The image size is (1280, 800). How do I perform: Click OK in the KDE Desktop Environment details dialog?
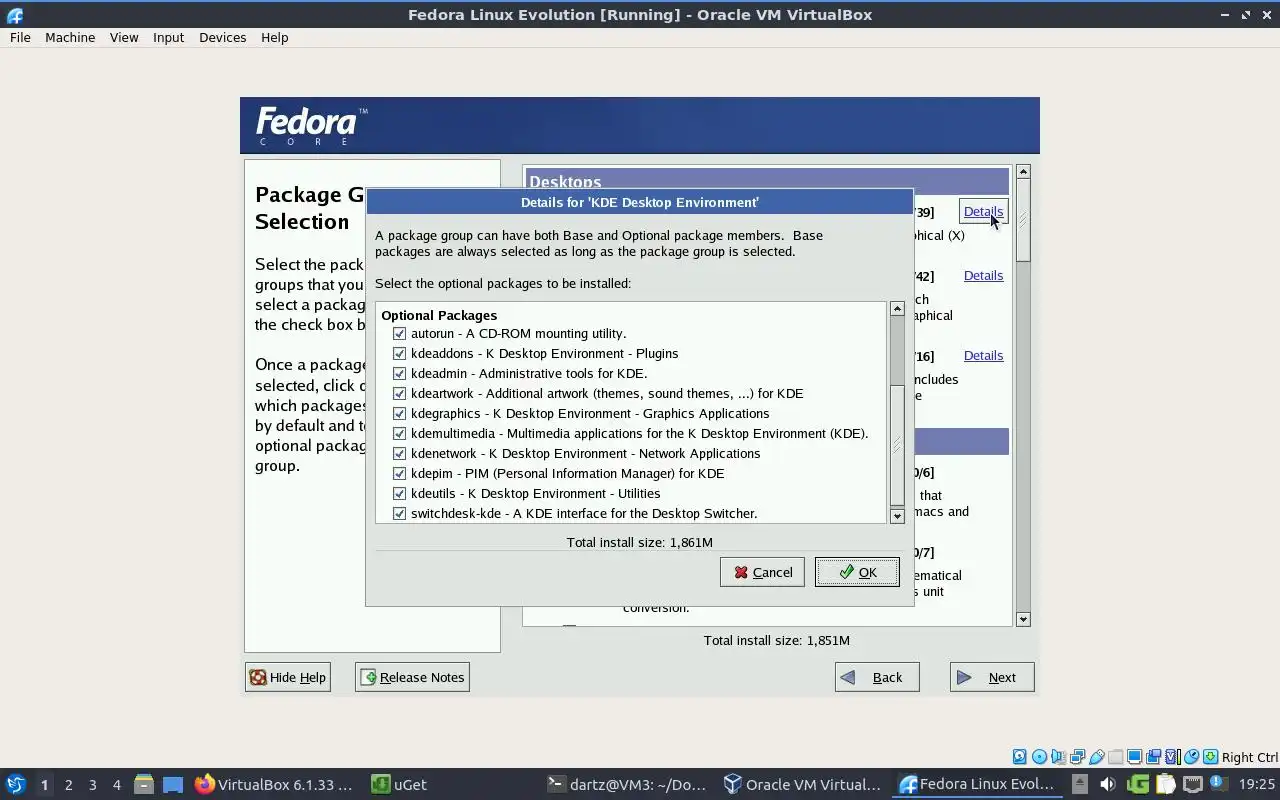click(x=857, y=572)
